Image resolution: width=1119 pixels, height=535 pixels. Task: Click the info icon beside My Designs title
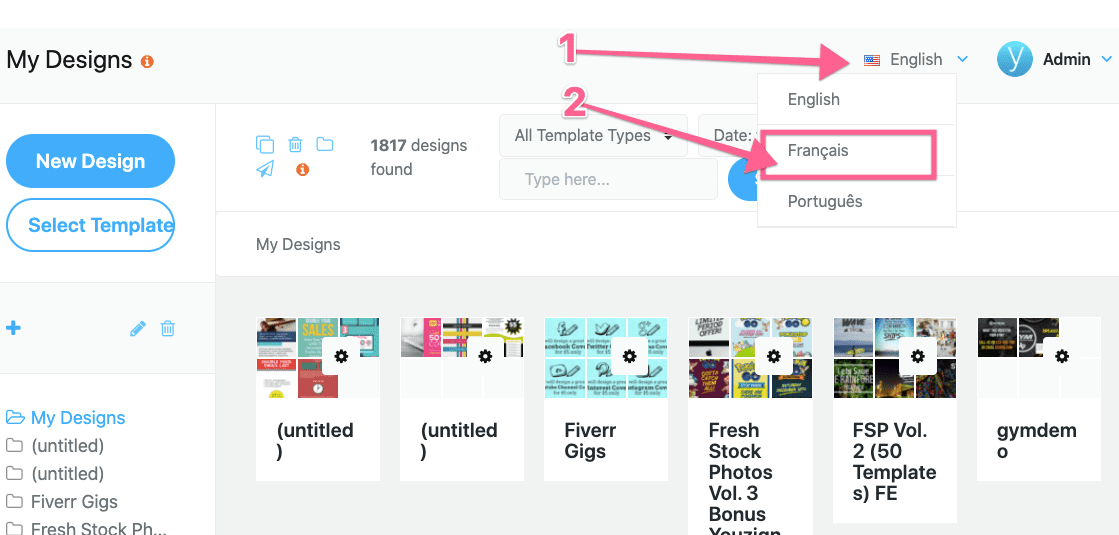(147, 62)
